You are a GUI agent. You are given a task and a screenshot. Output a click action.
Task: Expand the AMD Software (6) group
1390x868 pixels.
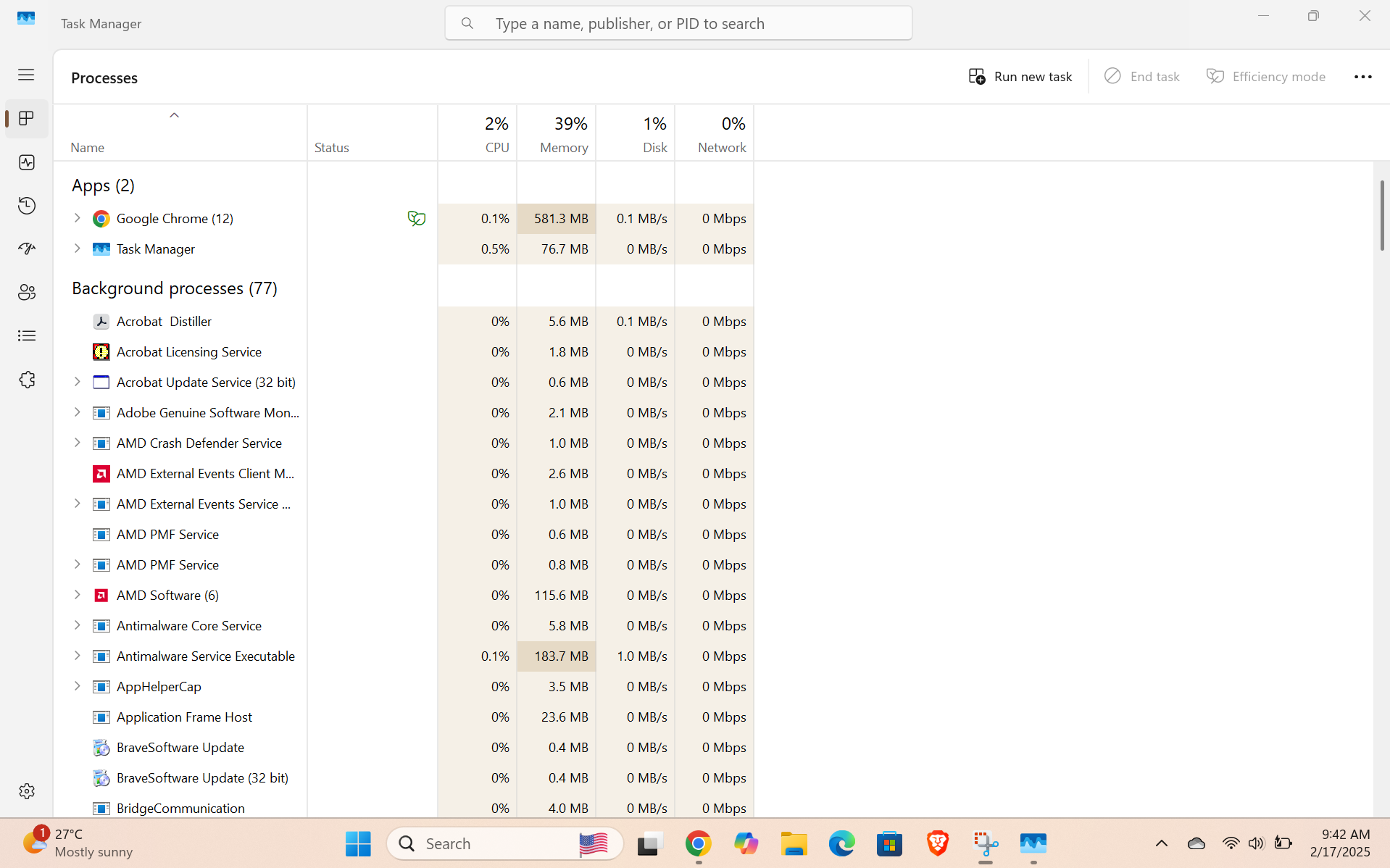(x=78, y=595)
